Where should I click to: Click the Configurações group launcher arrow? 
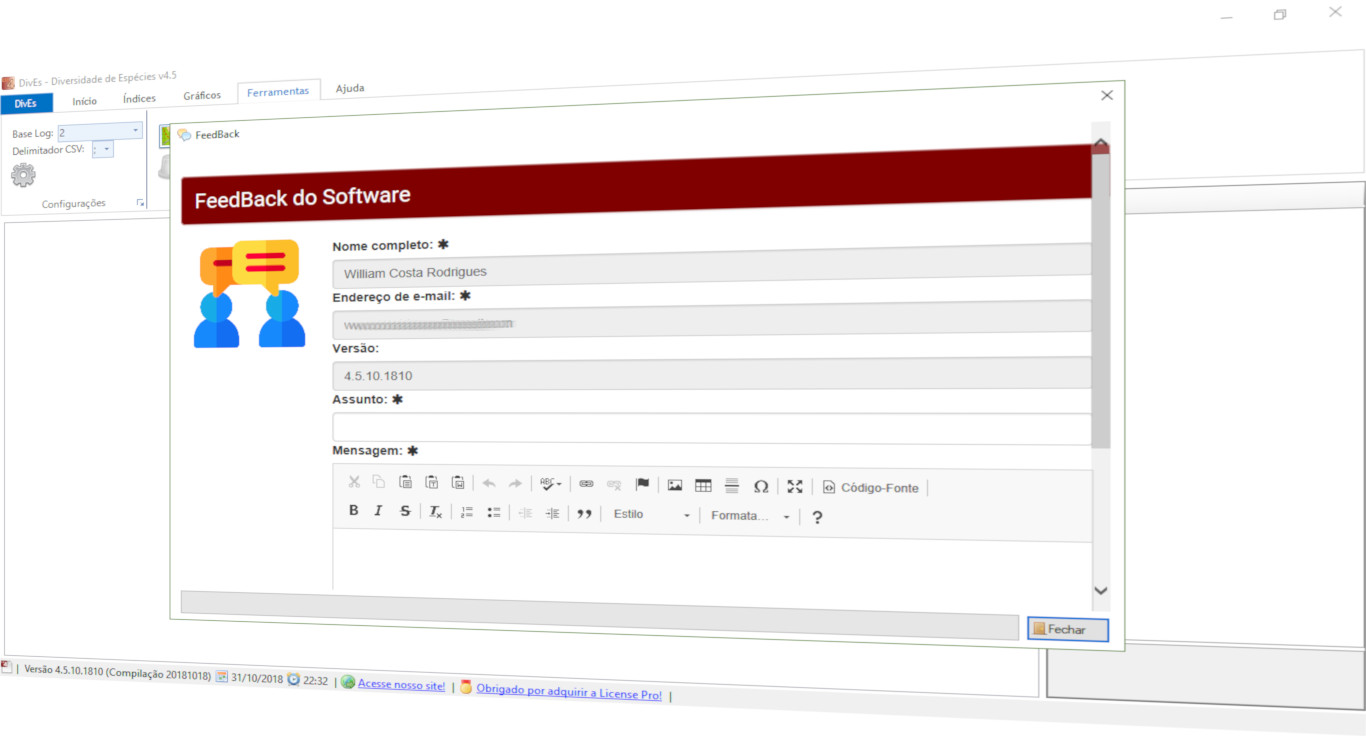click(x=140, y=203)
